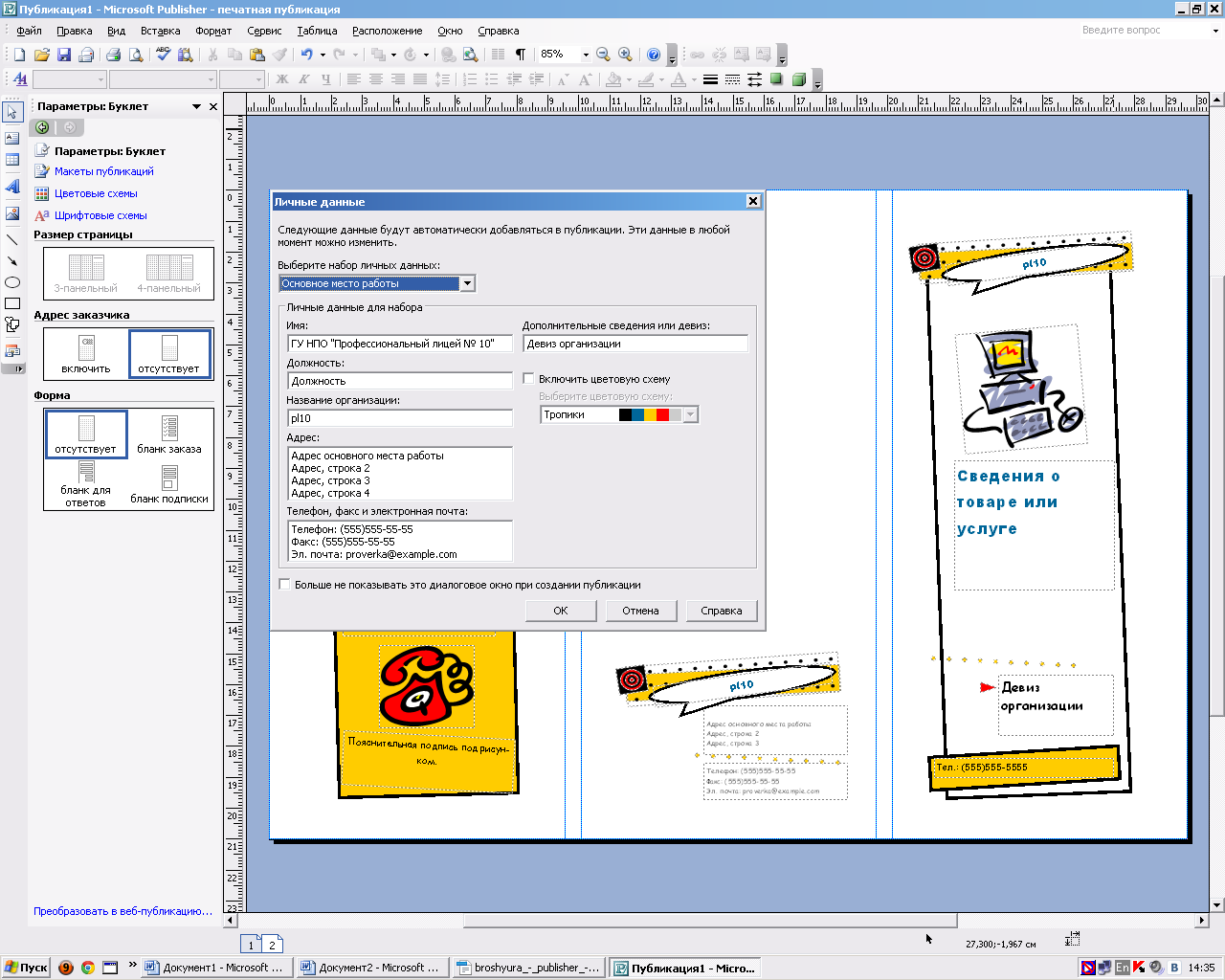Open Print Preview from the toolbar
This screenshot has height=980, width=1225.
136,55
